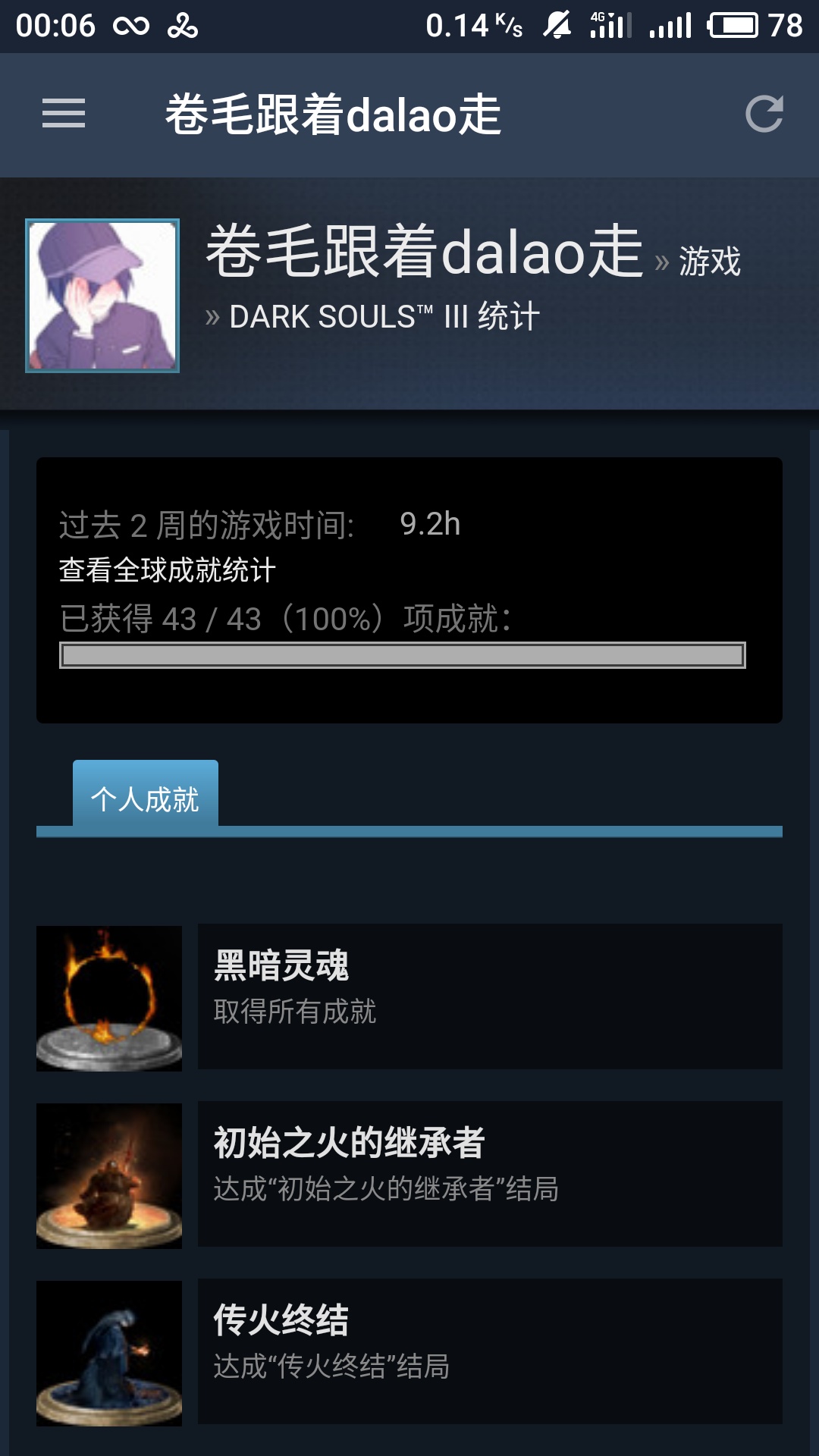Viewport: 819px width, 1456px height.
Task: Tap the refresh icon in header
Action: 764,114
